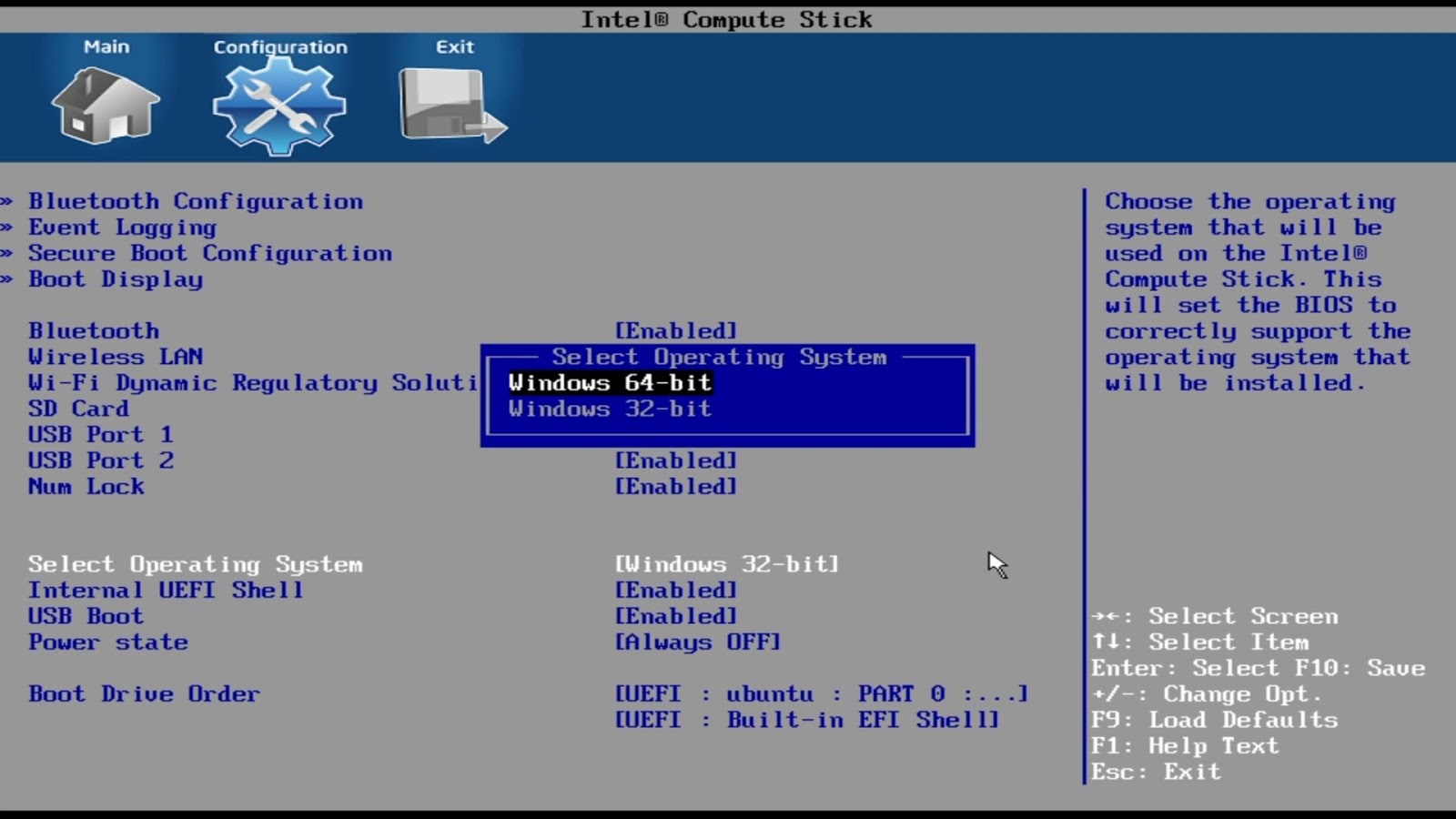Click the Exit floppy disk icon
Screen dimensions: 1456x819
click(x=452, y=106)
